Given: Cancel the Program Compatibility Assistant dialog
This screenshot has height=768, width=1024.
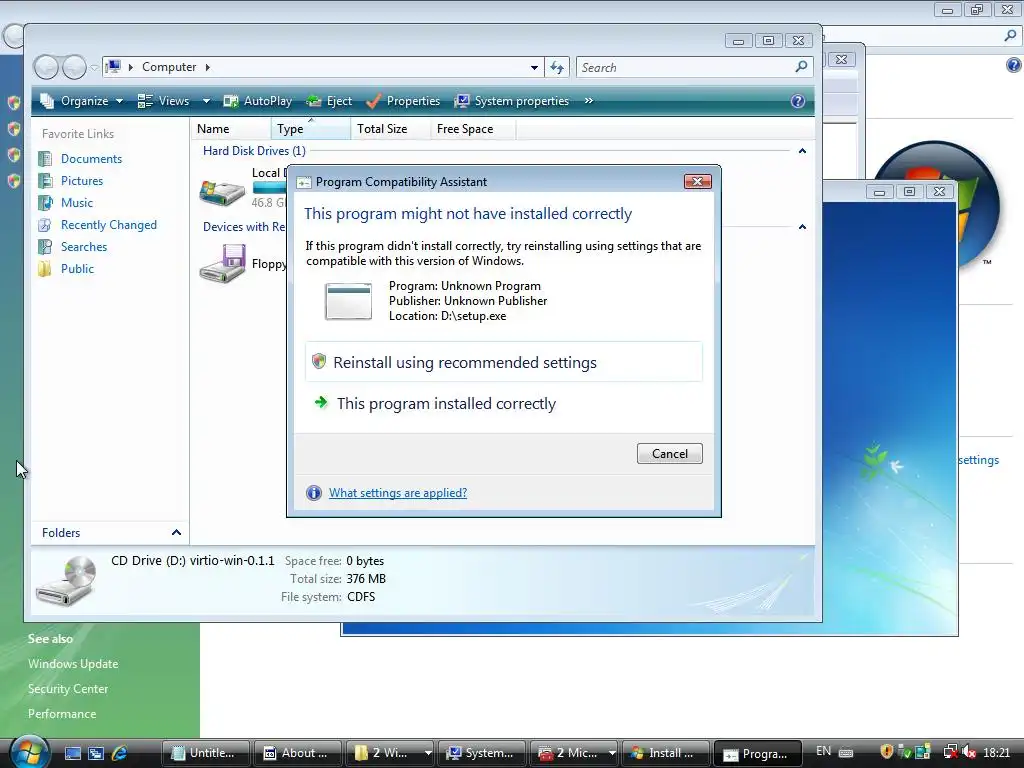Looking at the screenshot, I should point(669,453).
